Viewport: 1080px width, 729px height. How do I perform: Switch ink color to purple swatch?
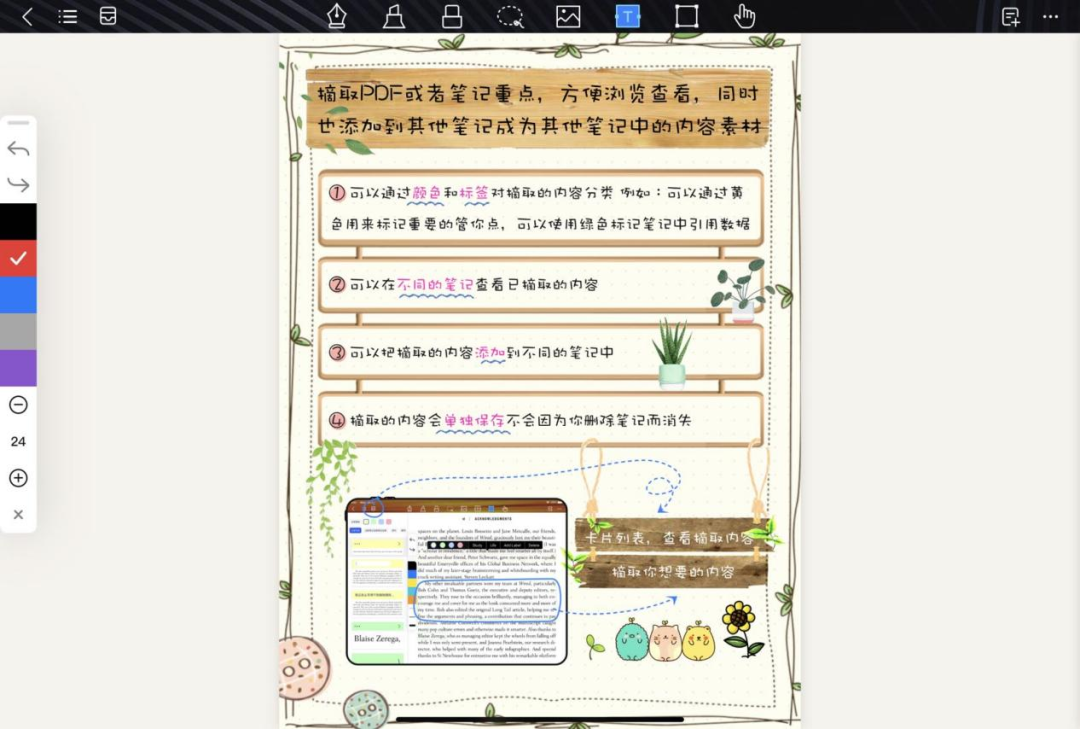[x=18, y=367]
